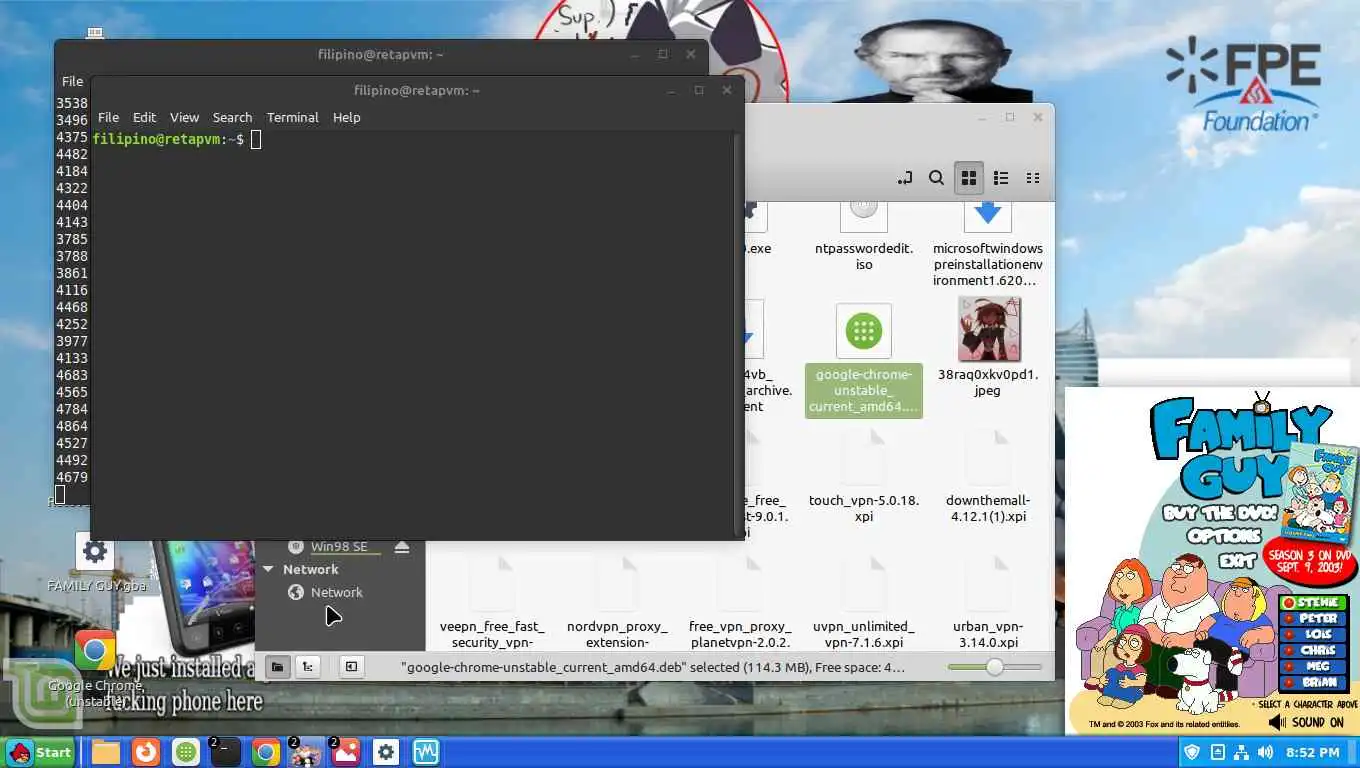
Task: Select uvpn_unlimited_vpn-7.1.6.xpi file
Action: coord(864,603)
